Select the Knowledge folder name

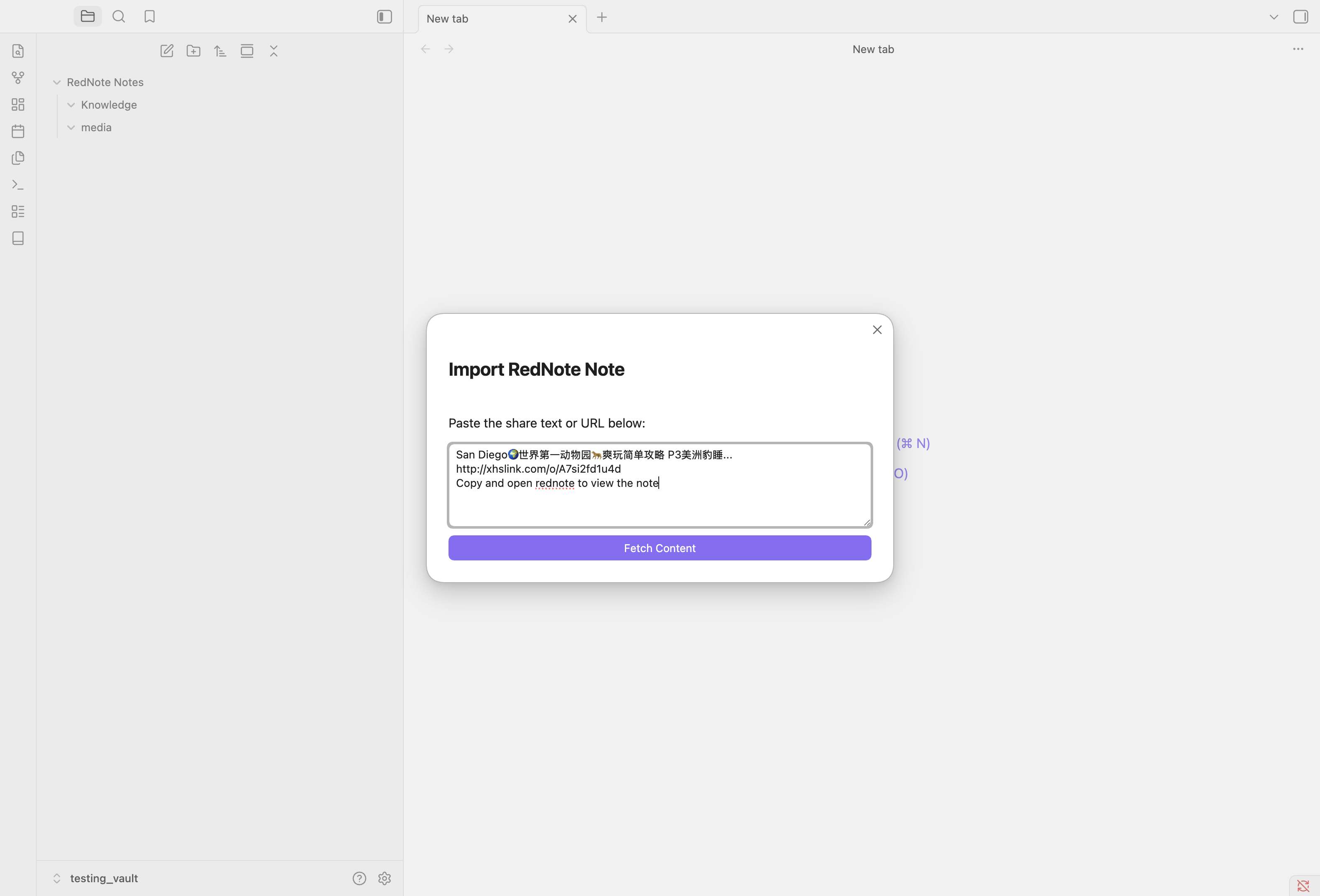click(109, 105)
